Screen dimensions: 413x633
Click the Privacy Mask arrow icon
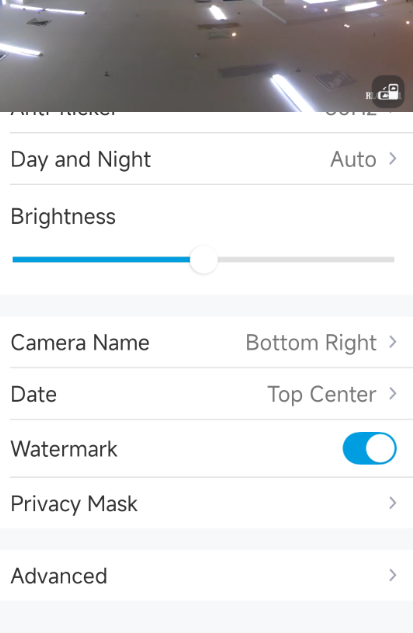(392, 503)
